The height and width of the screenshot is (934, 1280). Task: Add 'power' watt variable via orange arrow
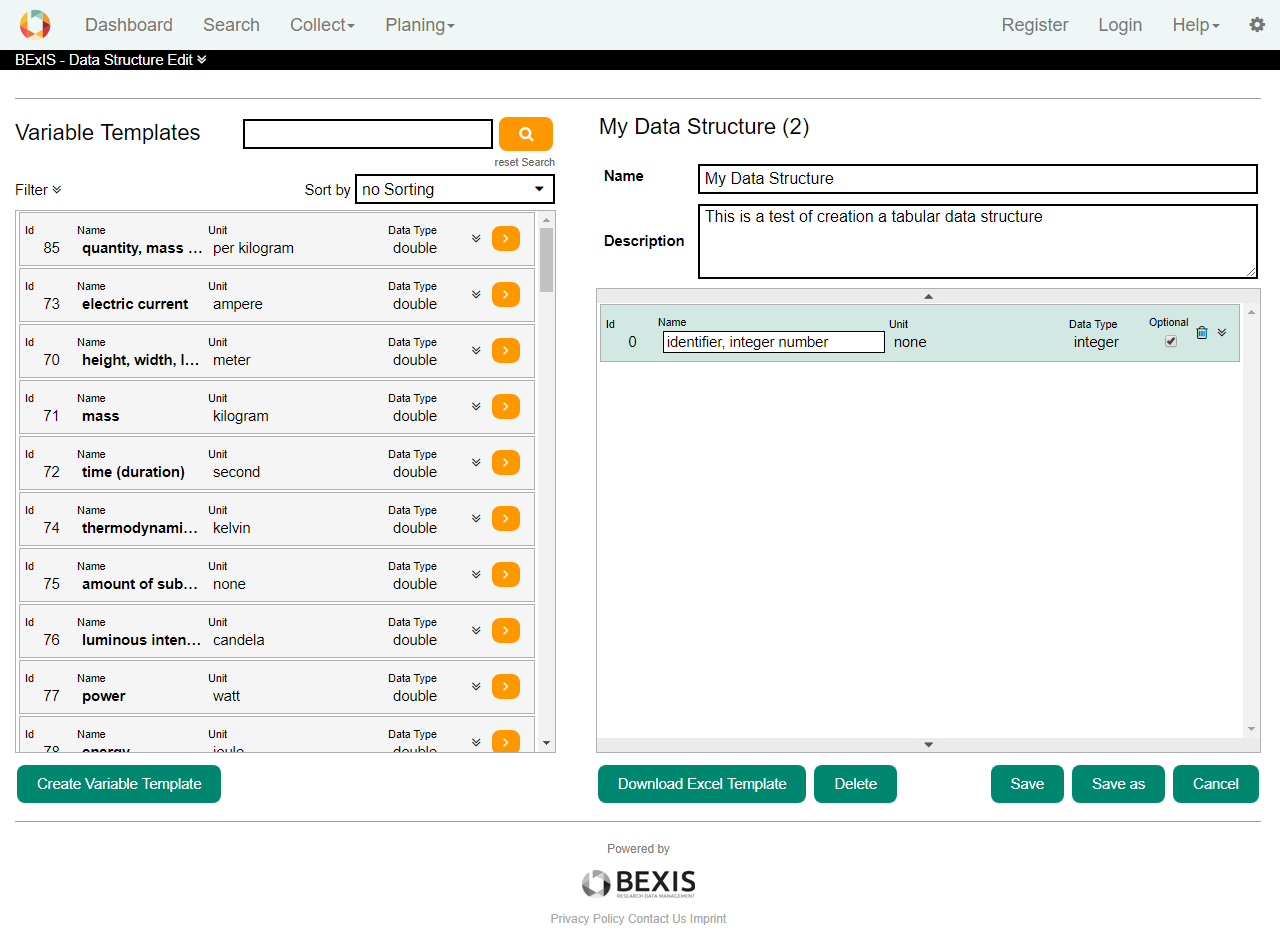(506, 686)
